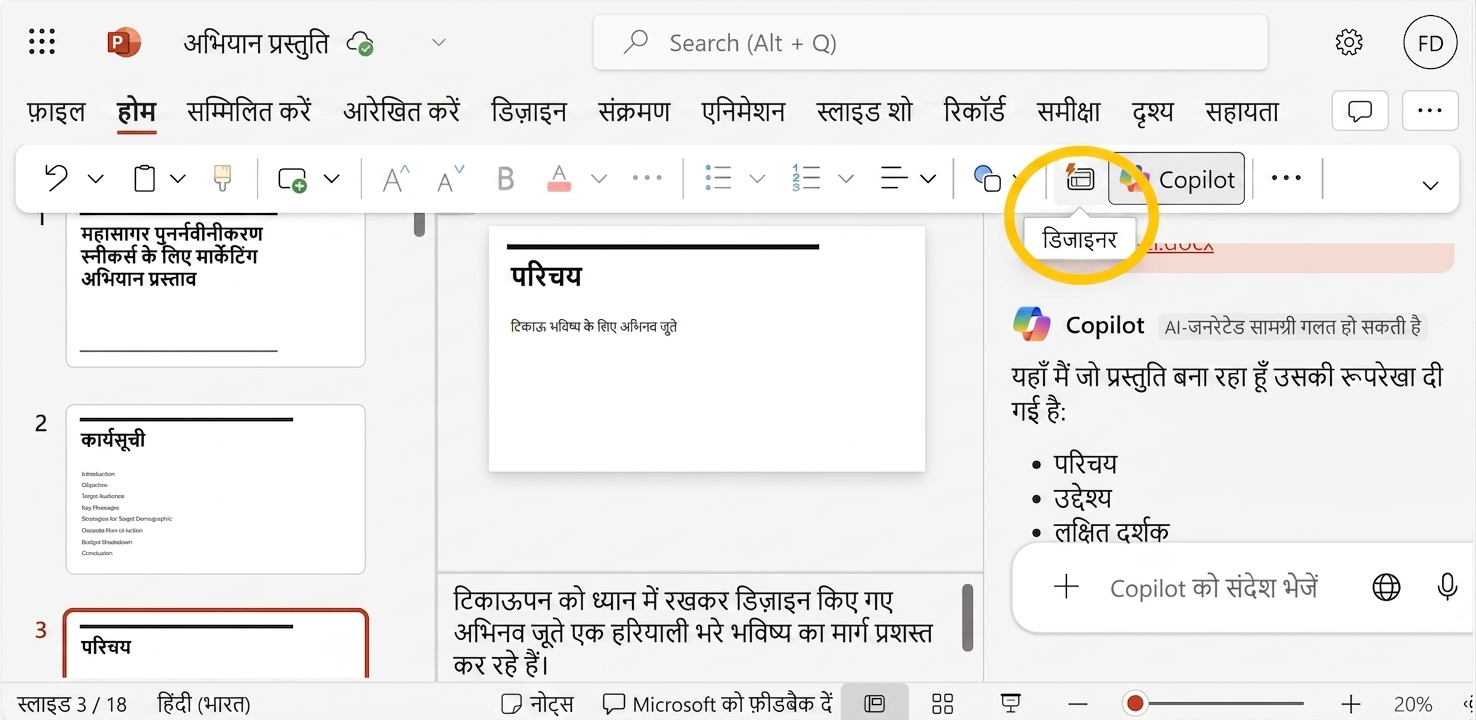Open the settings gear

click(x=1350, y=43)
